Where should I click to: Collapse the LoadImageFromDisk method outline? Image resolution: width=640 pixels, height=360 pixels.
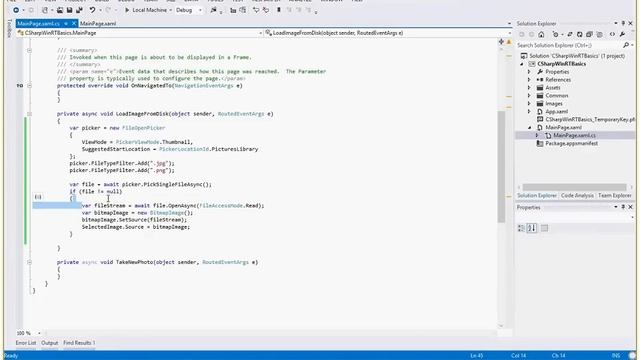click(x=29, y=114)
